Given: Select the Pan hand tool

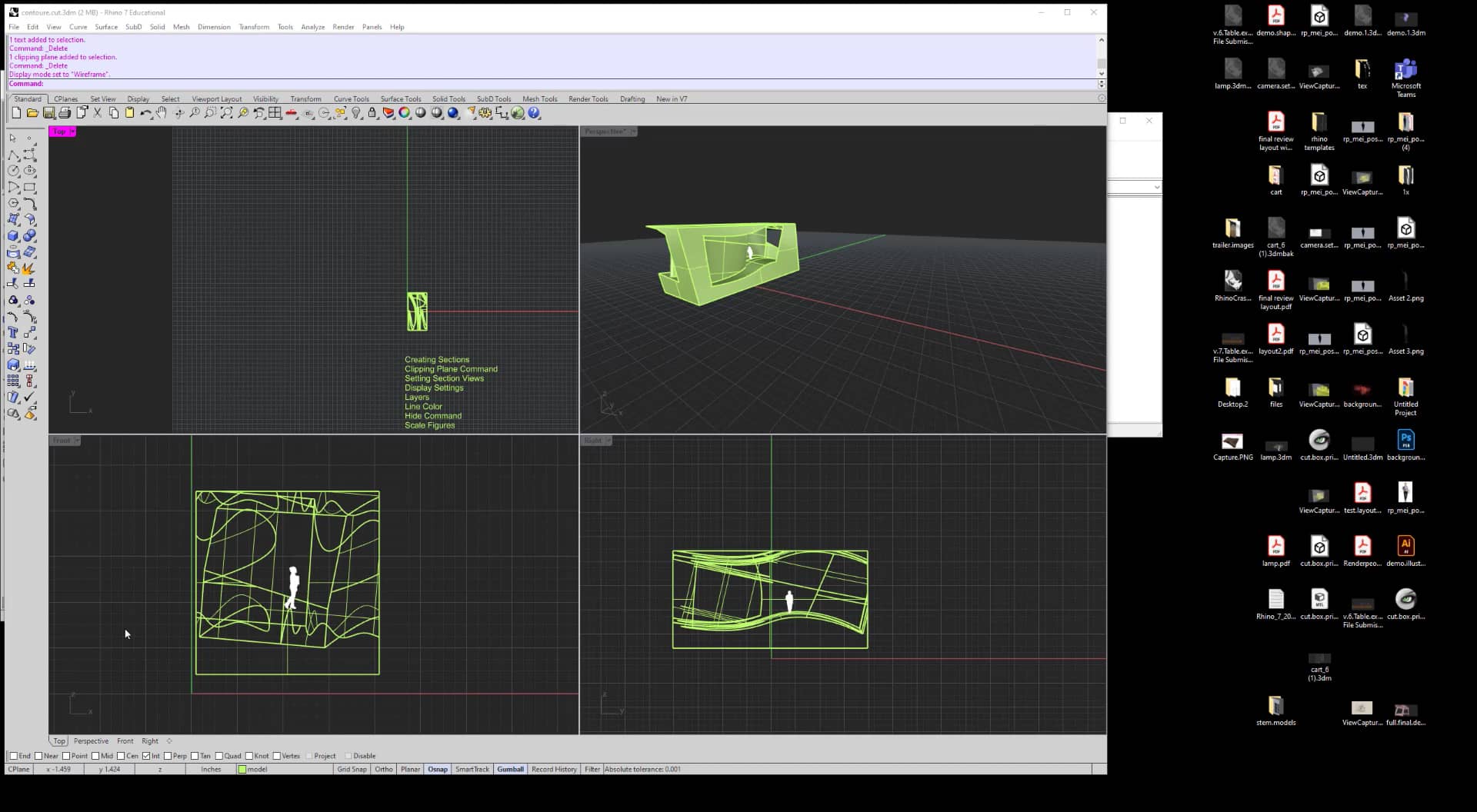Looking at the screenshot, I should 162,113.
